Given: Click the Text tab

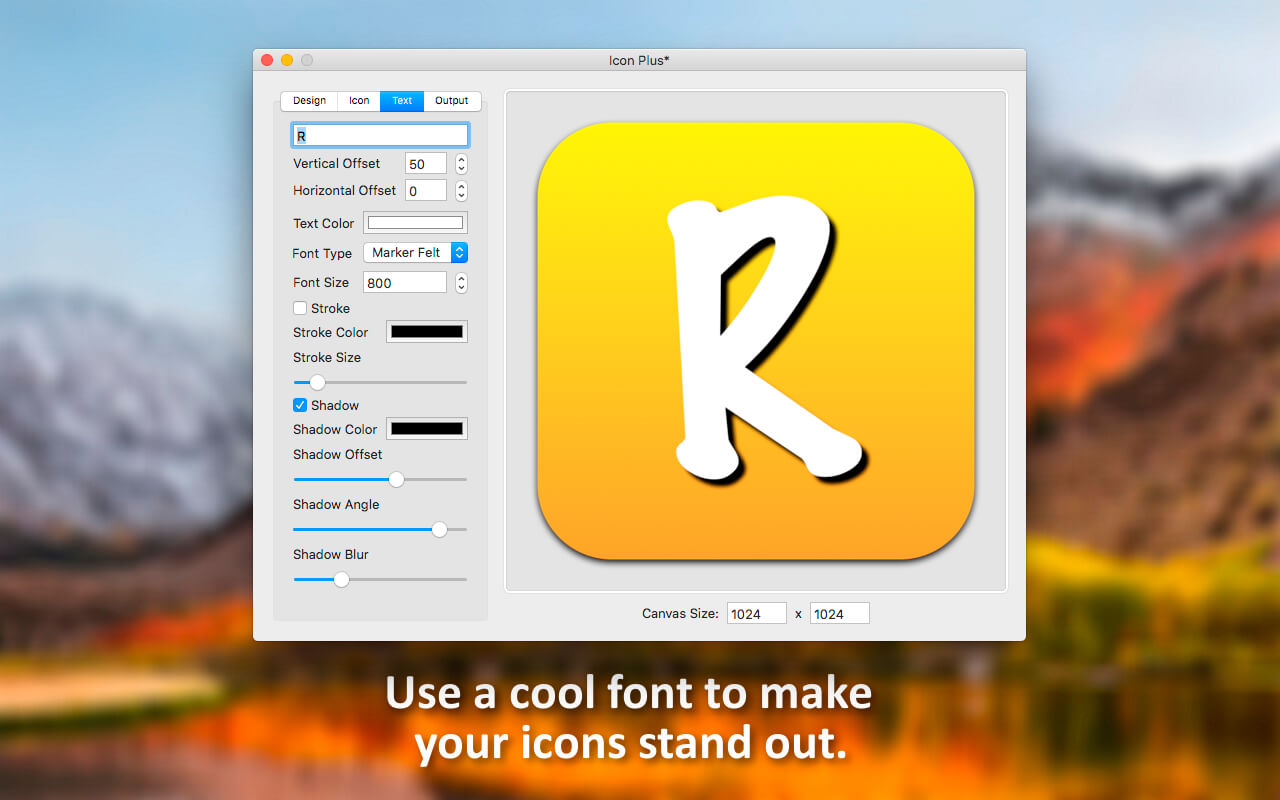Looking at the screenshot, I should click(402, 101).
